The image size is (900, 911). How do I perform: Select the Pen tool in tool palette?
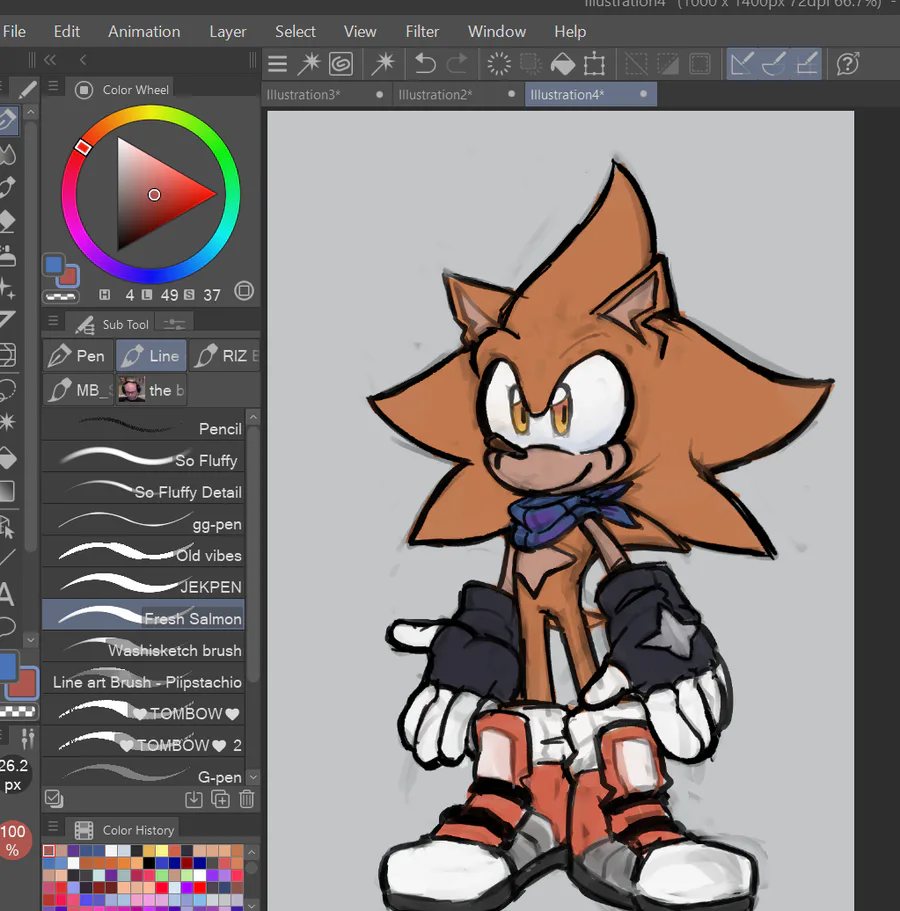coord(8,120)
